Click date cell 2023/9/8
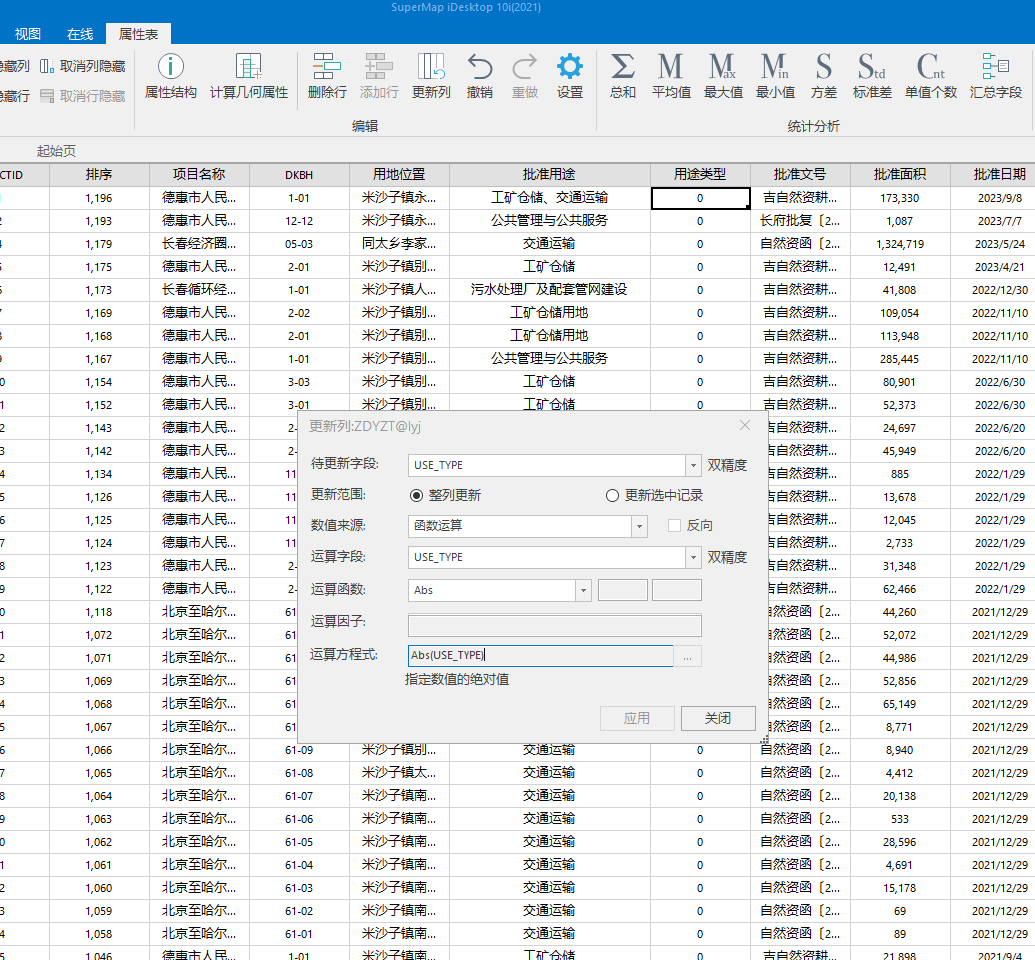1035x960 pixels. pos(995,198)
